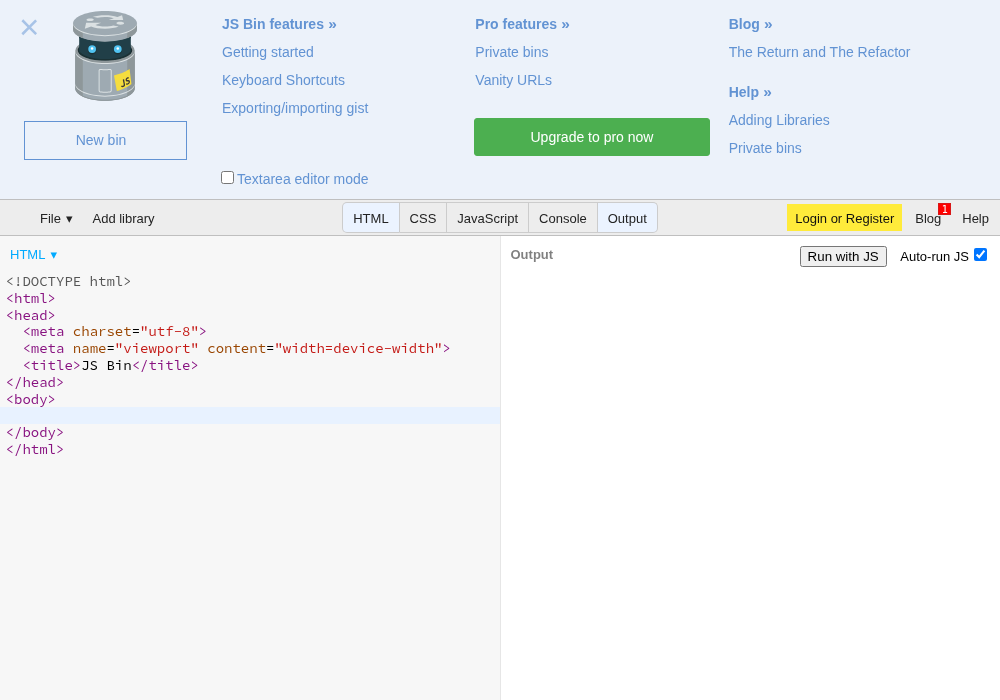Toggle the Output panel tab
1000x700 pixels.
(x=627, y=219)
